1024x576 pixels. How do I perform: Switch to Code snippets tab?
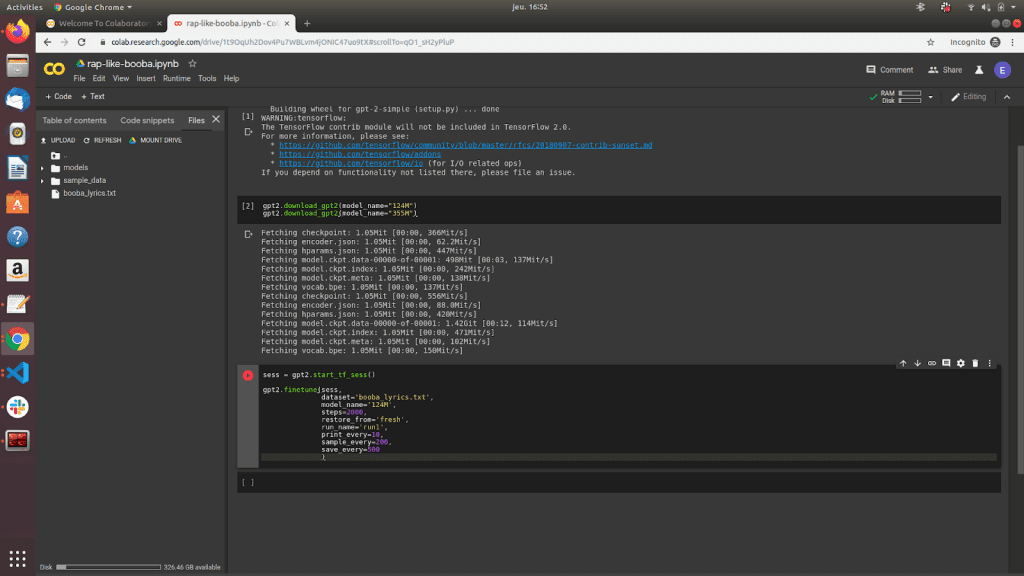pos(147,120)
